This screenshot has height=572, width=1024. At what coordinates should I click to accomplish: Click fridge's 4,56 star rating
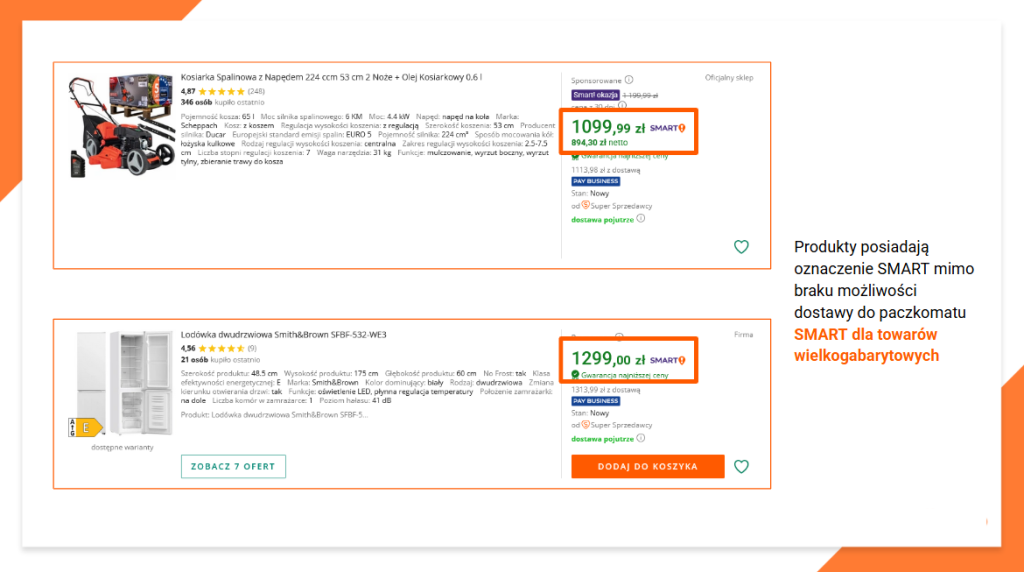coord(213,348)
